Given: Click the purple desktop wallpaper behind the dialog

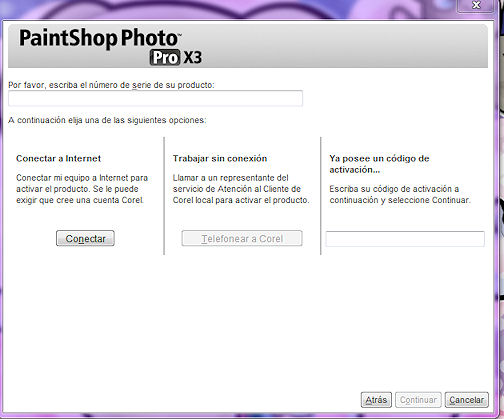Looking at the screenshot, I should pyautogui.click(x=233, y=8).
